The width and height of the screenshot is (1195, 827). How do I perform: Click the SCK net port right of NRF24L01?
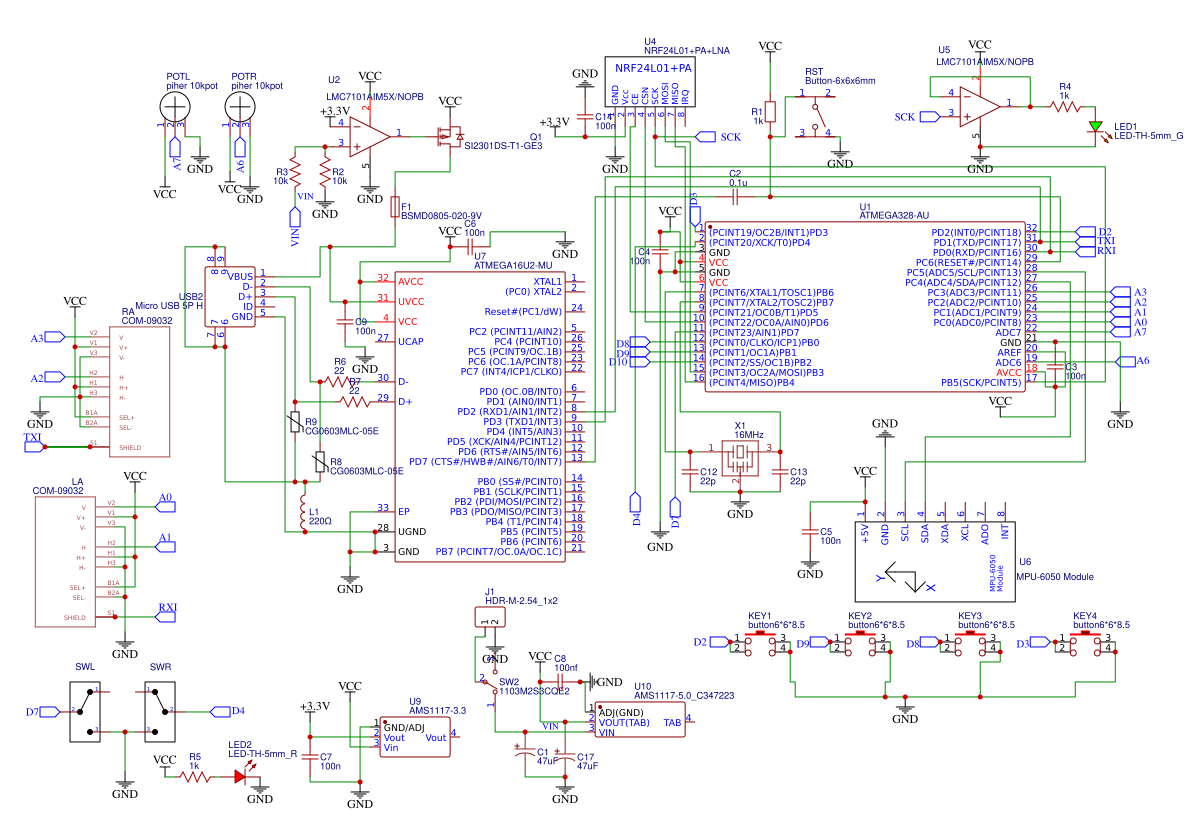click(x=706, y=137)
